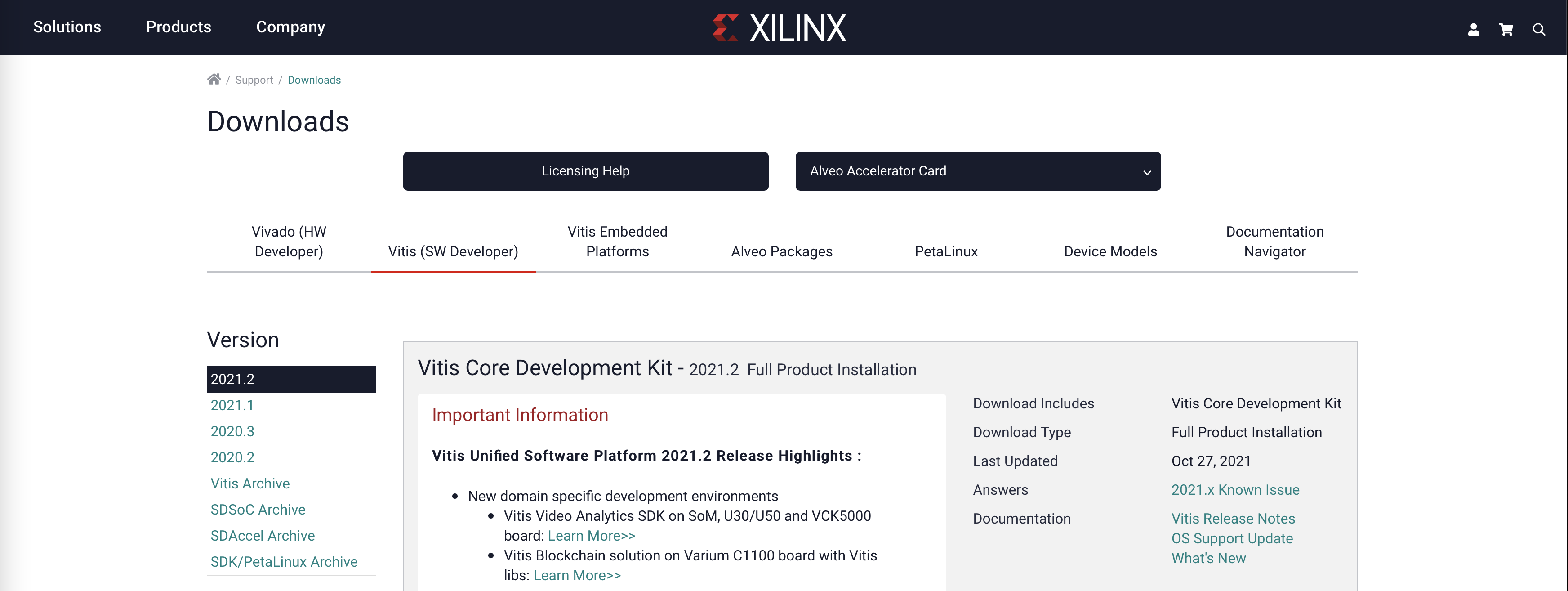Open the PetaLinux tab
Screen dimensions: 1568x591
946,251
